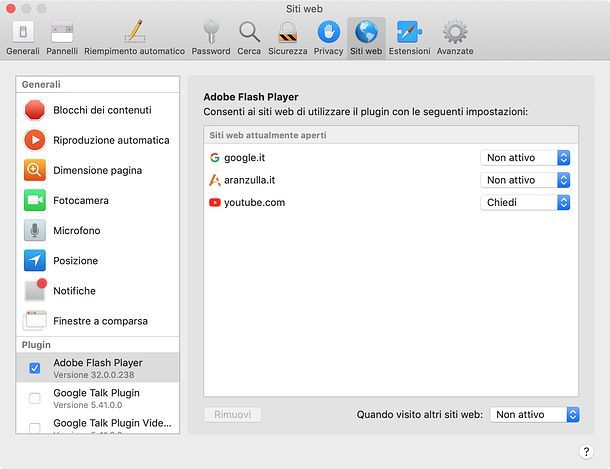Image resolution: width=610 pixels, height=469 pixels.
Task: Click the youtube.com favicon
Action: pyautogui.click(x=215, y=203)
